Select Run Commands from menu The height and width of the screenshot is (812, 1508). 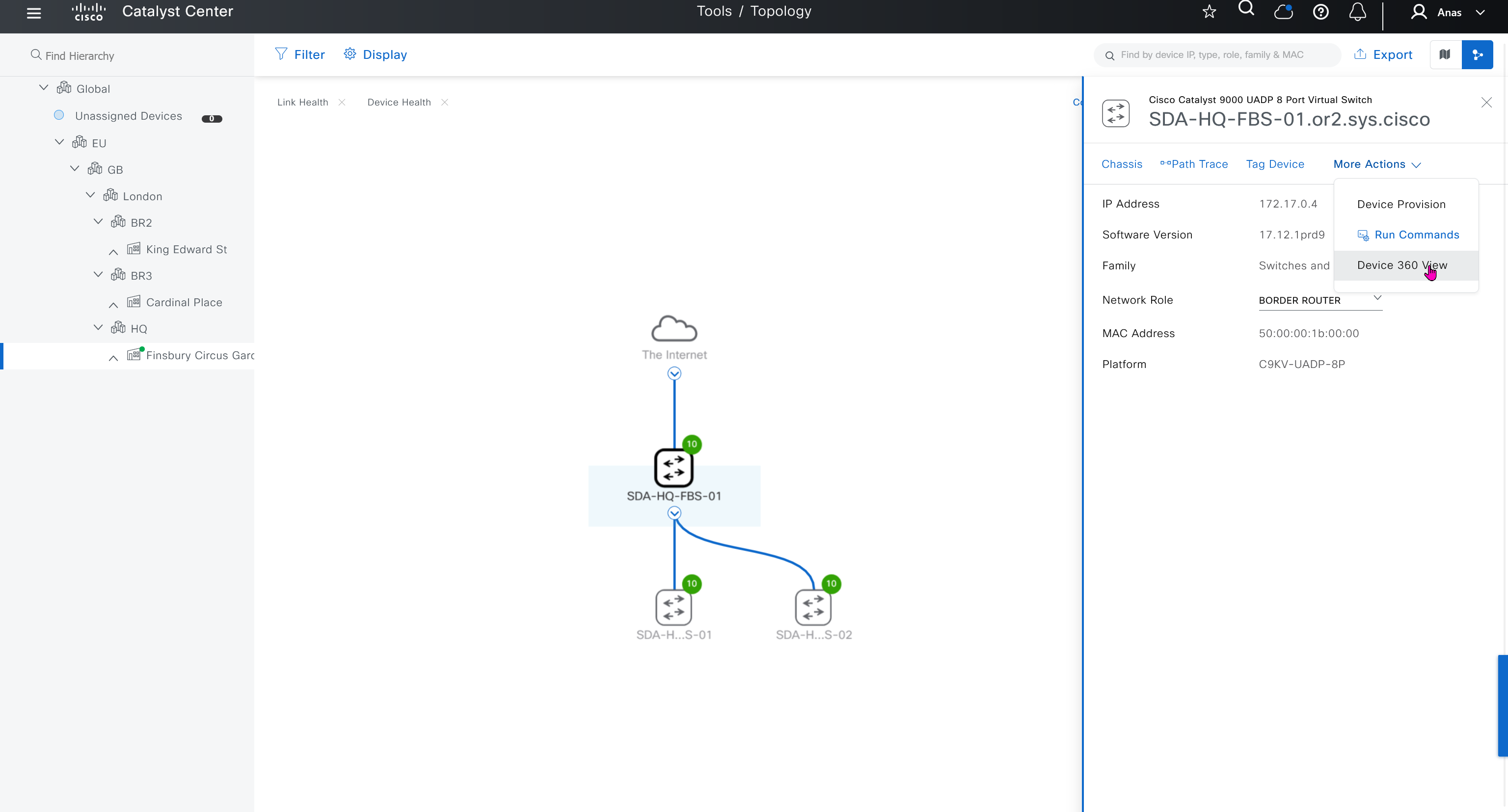[x=1416, y=235]
